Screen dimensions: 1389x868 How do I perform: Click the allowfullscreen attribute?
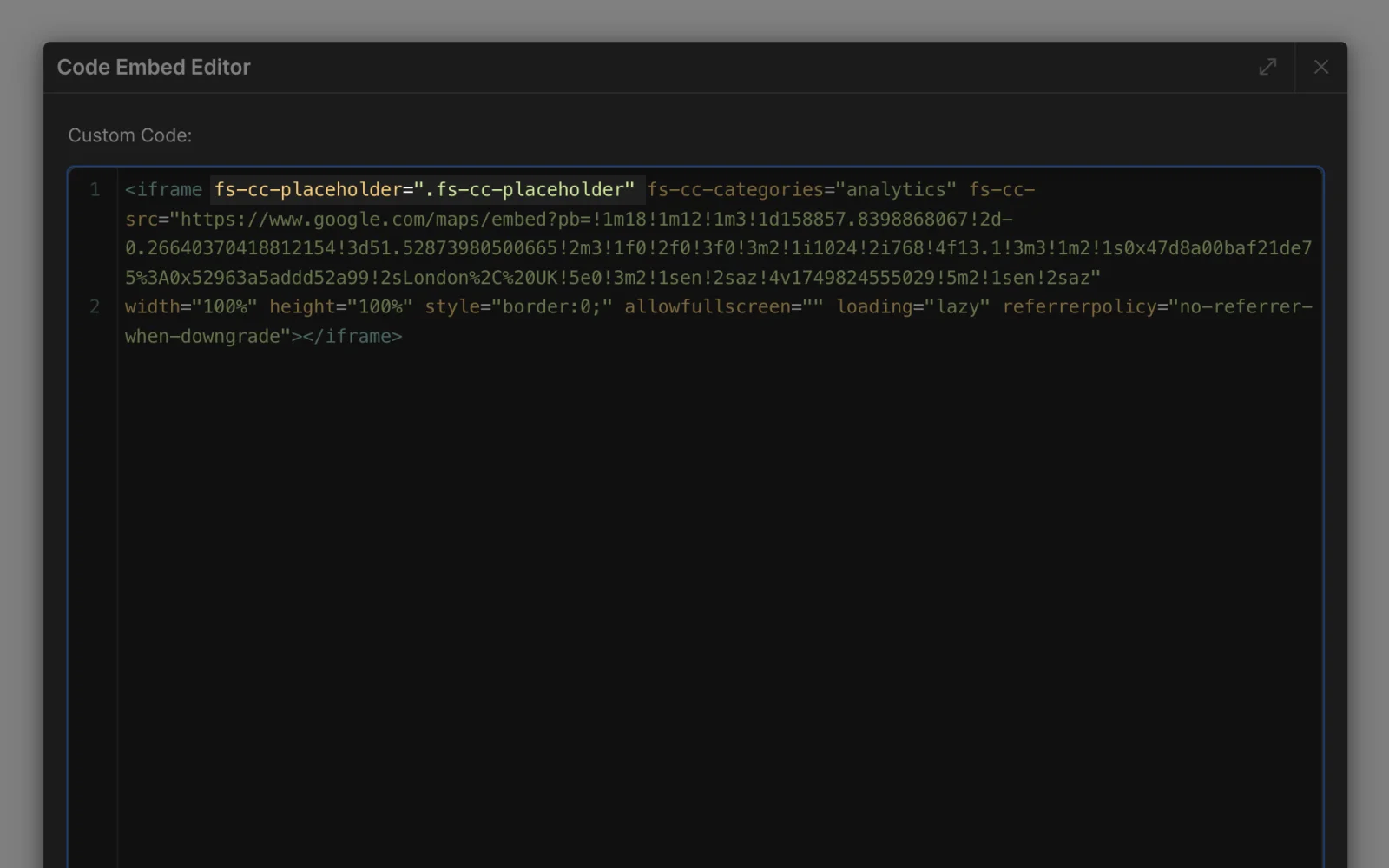click(x=708, y=306)
